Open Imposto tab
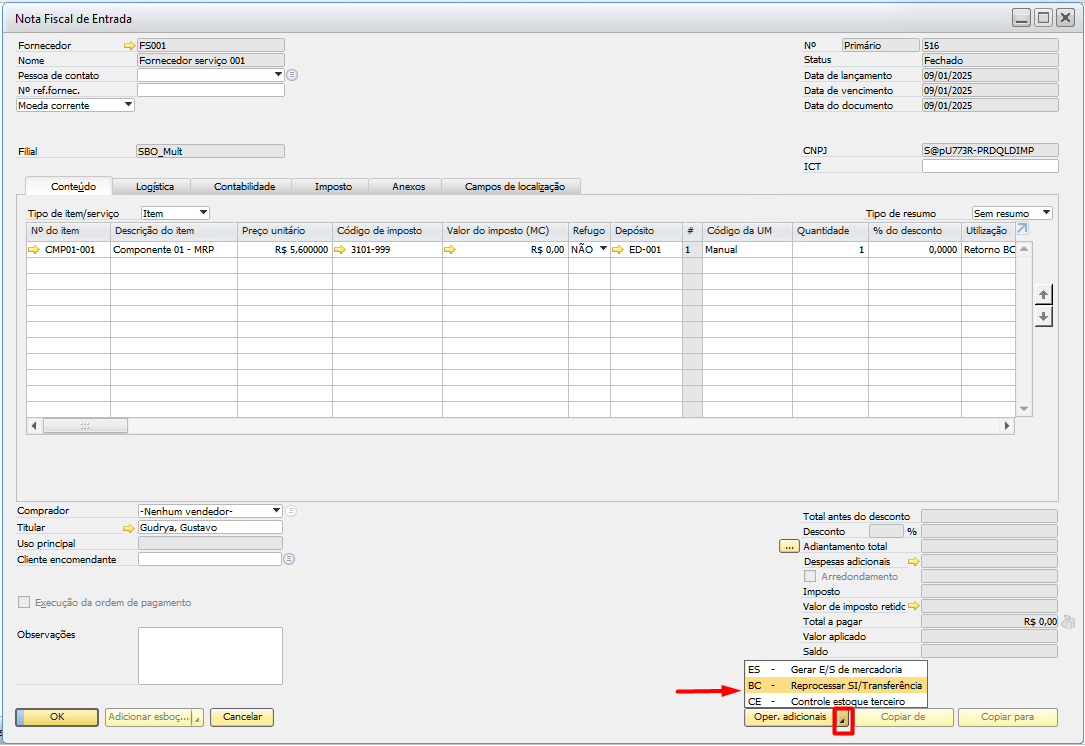Image resolution: width=1085 pixels, height=746 pixels. point(333,187)
